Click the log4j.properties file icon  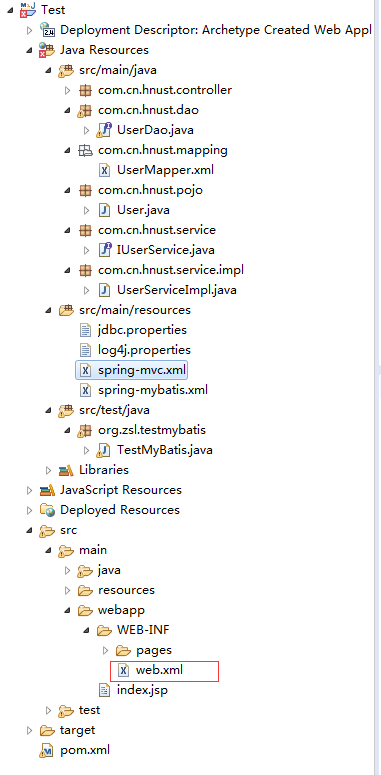pos(85,350)
